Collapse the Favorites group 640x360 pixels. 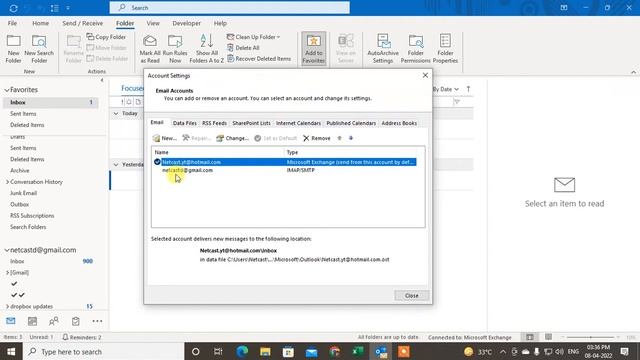7,90
